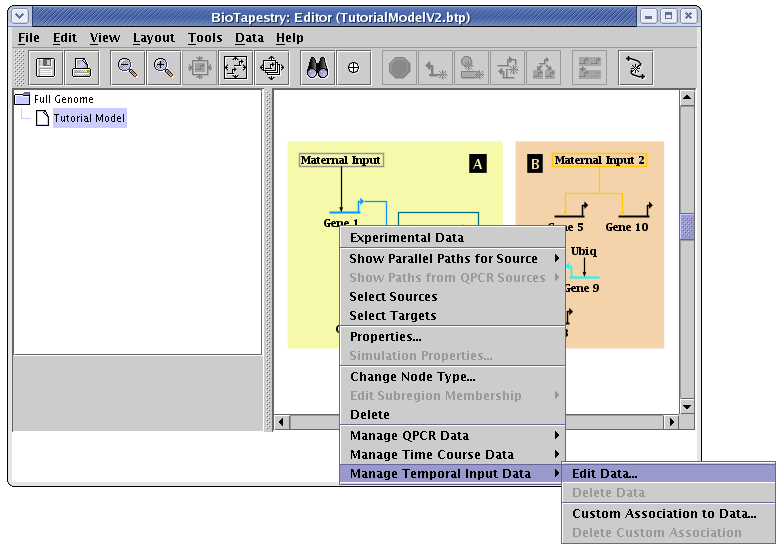This screenshot has width=784, height=555.
Task: Click the Zoom In magnifier icon
Action: pos(163,68)
